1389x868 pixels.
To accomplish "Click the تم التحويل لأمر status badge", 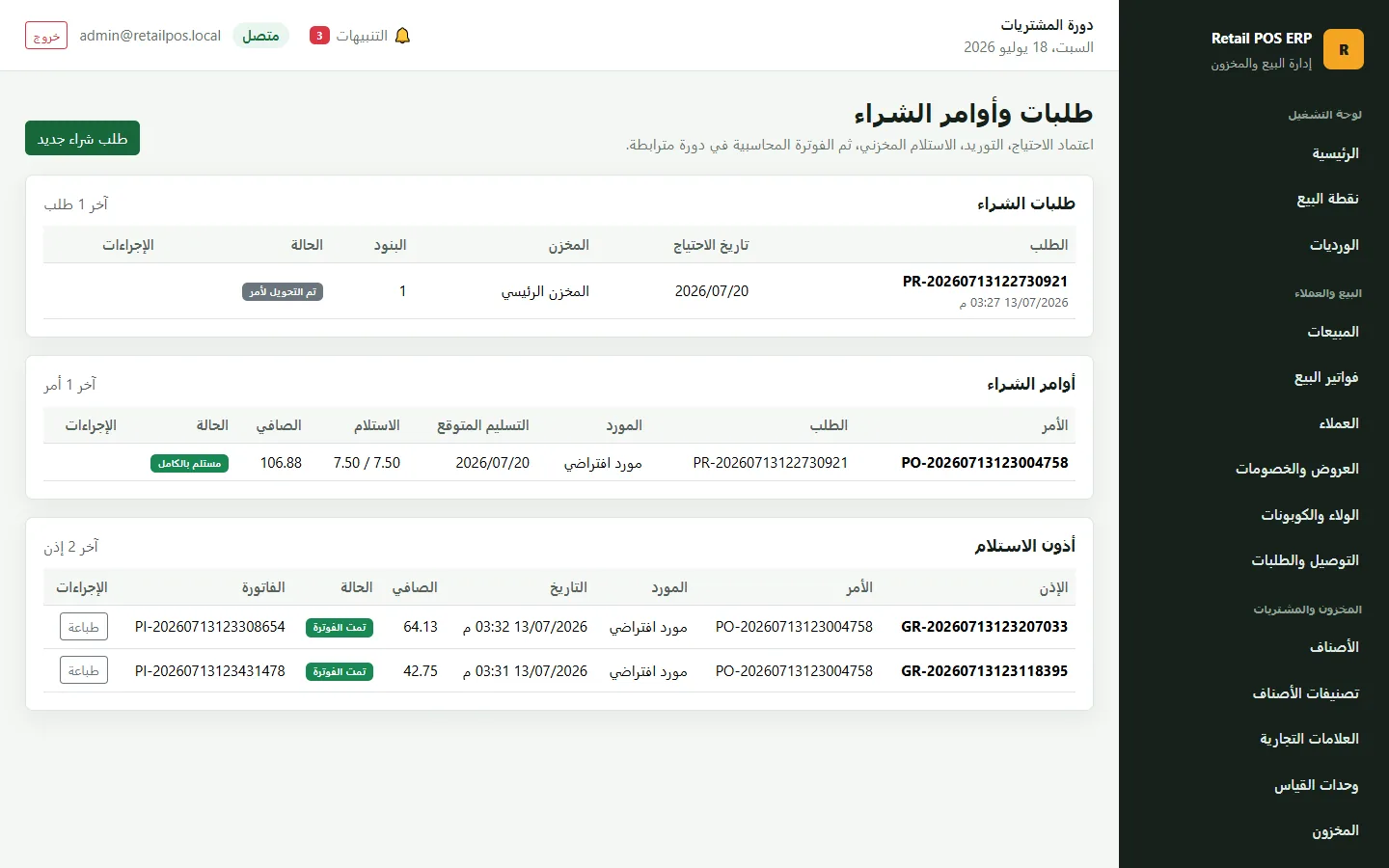I will click(283, 291).
